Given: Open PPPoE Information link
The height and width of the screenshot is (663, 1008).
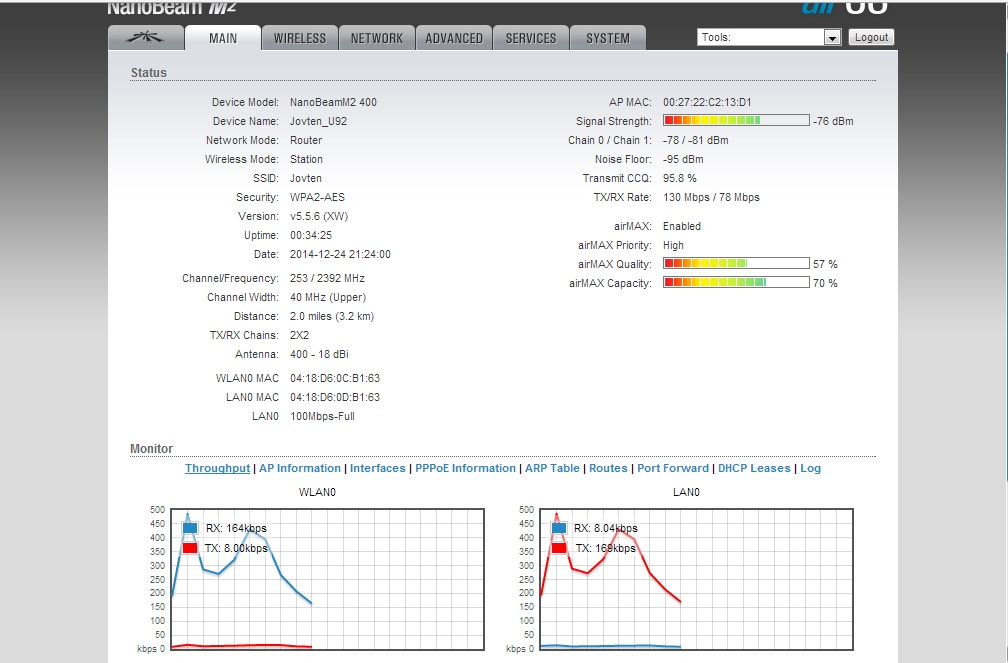Looking at the screenshot, I should pos(465,468).
